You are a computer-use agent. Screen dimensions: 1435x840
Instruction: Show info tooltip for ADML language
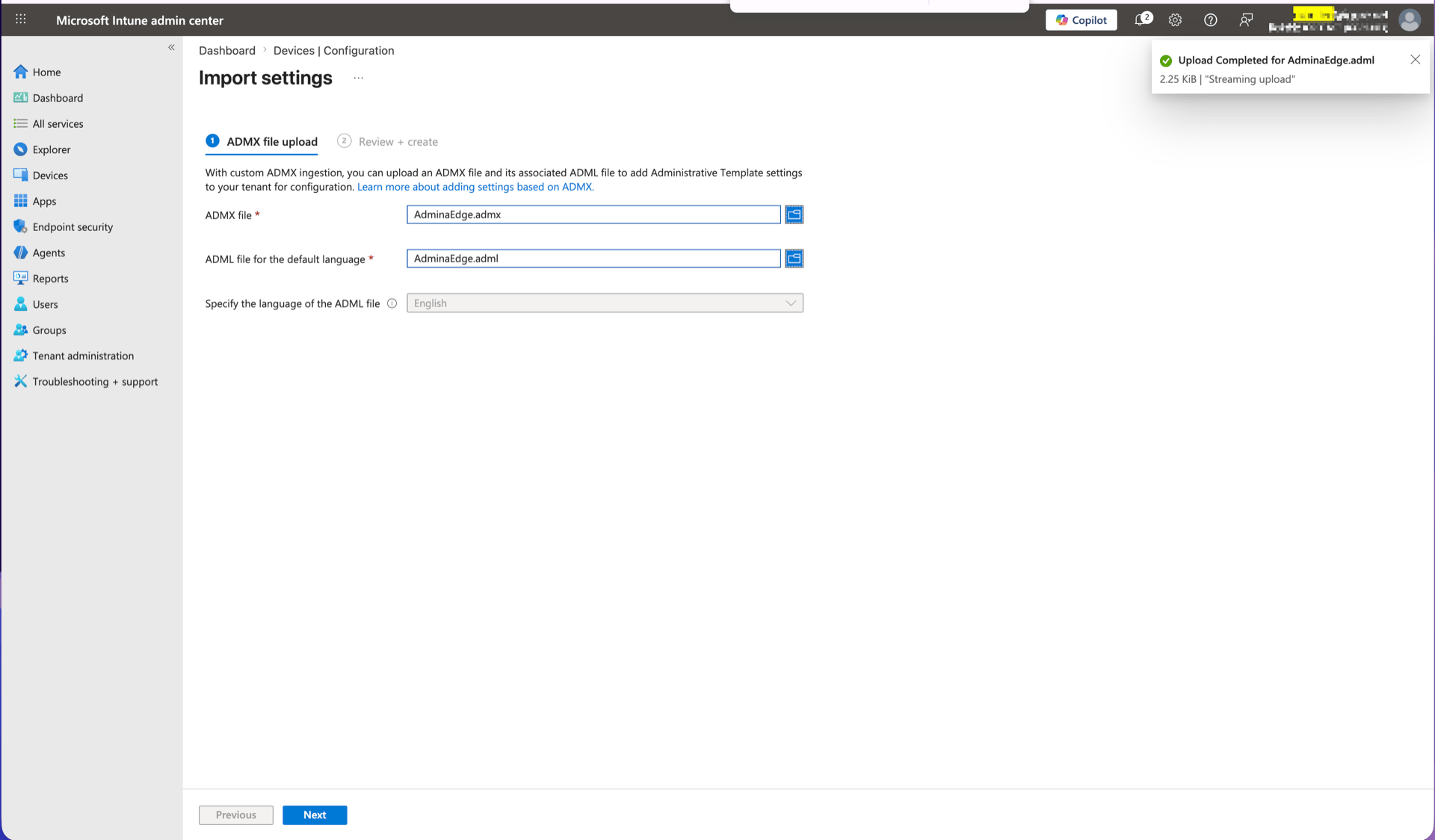pyautogui.click(x=392, y=303)
